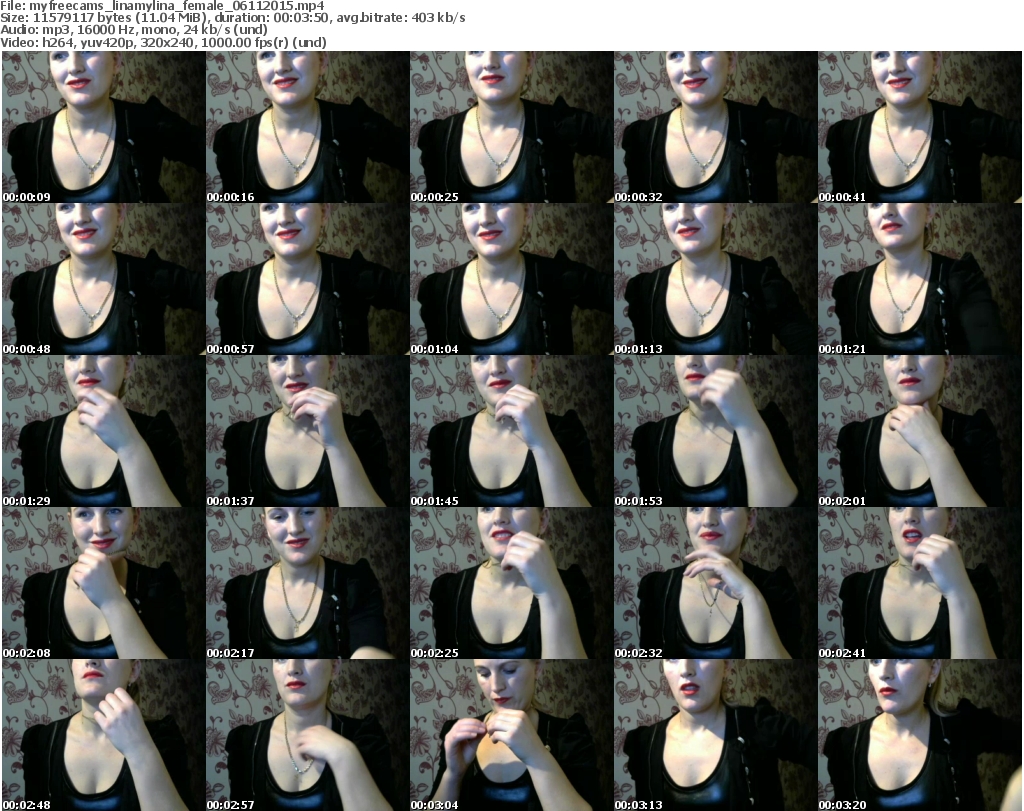
Task: Open the frame at timestamp 00:01:13
Action: pyautogui.click(x=716, y=279)
